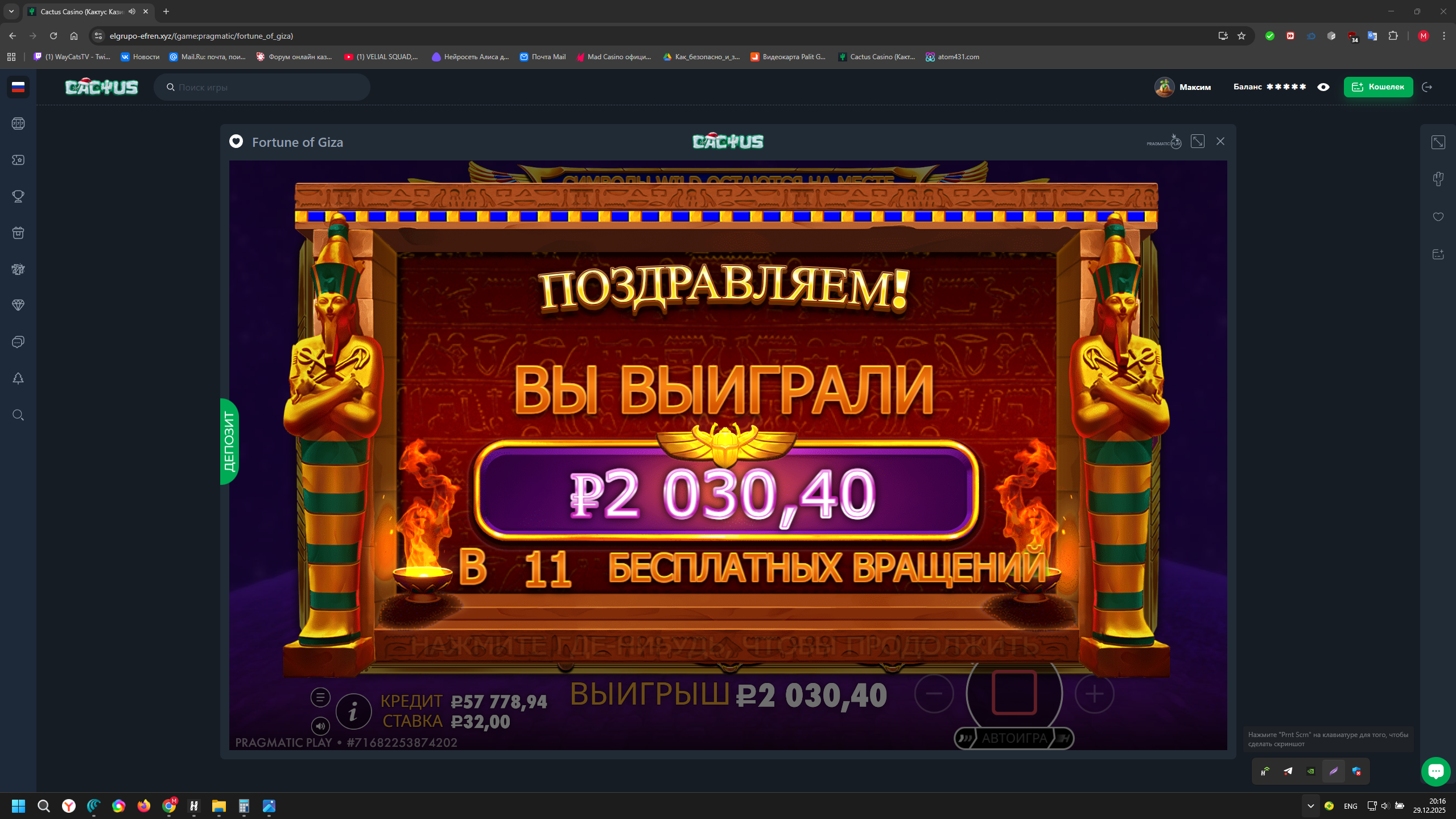Mute the game sound speaker icon
Screen dimensions: 1456x819
click(320, 726)
